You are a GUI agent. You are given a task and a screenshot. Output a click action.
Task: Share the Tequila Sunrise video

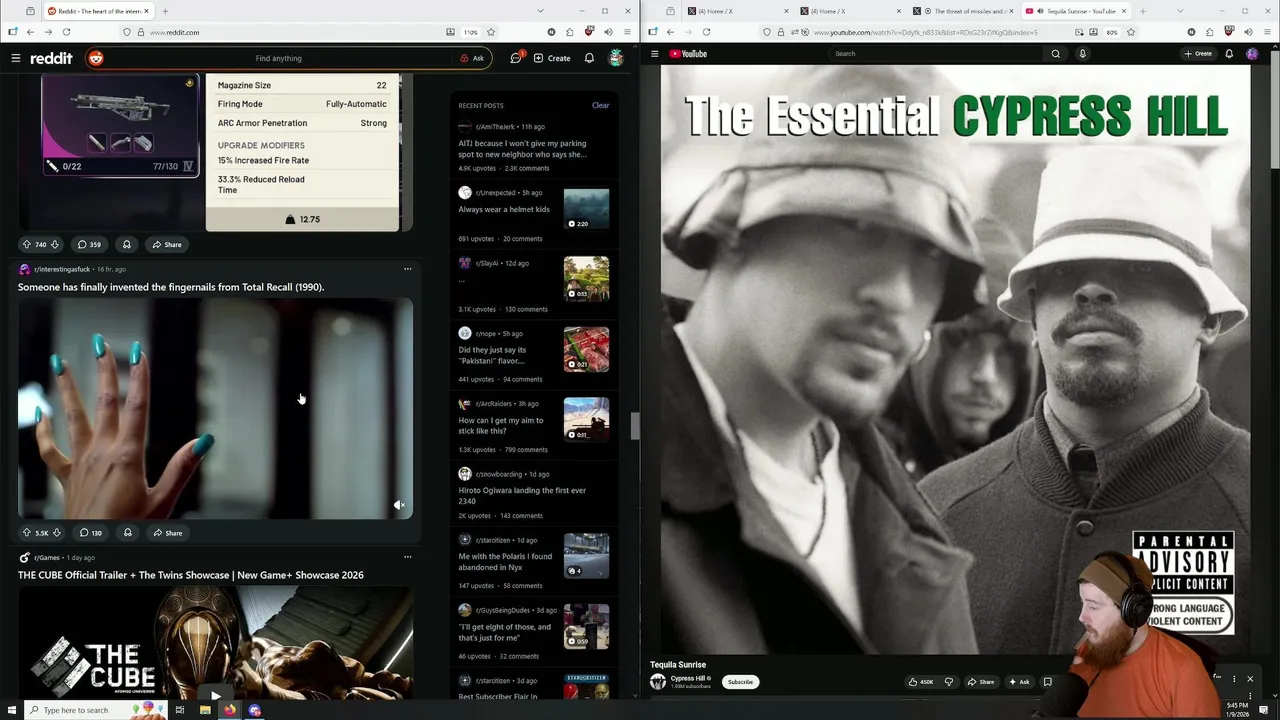point(980,682)
